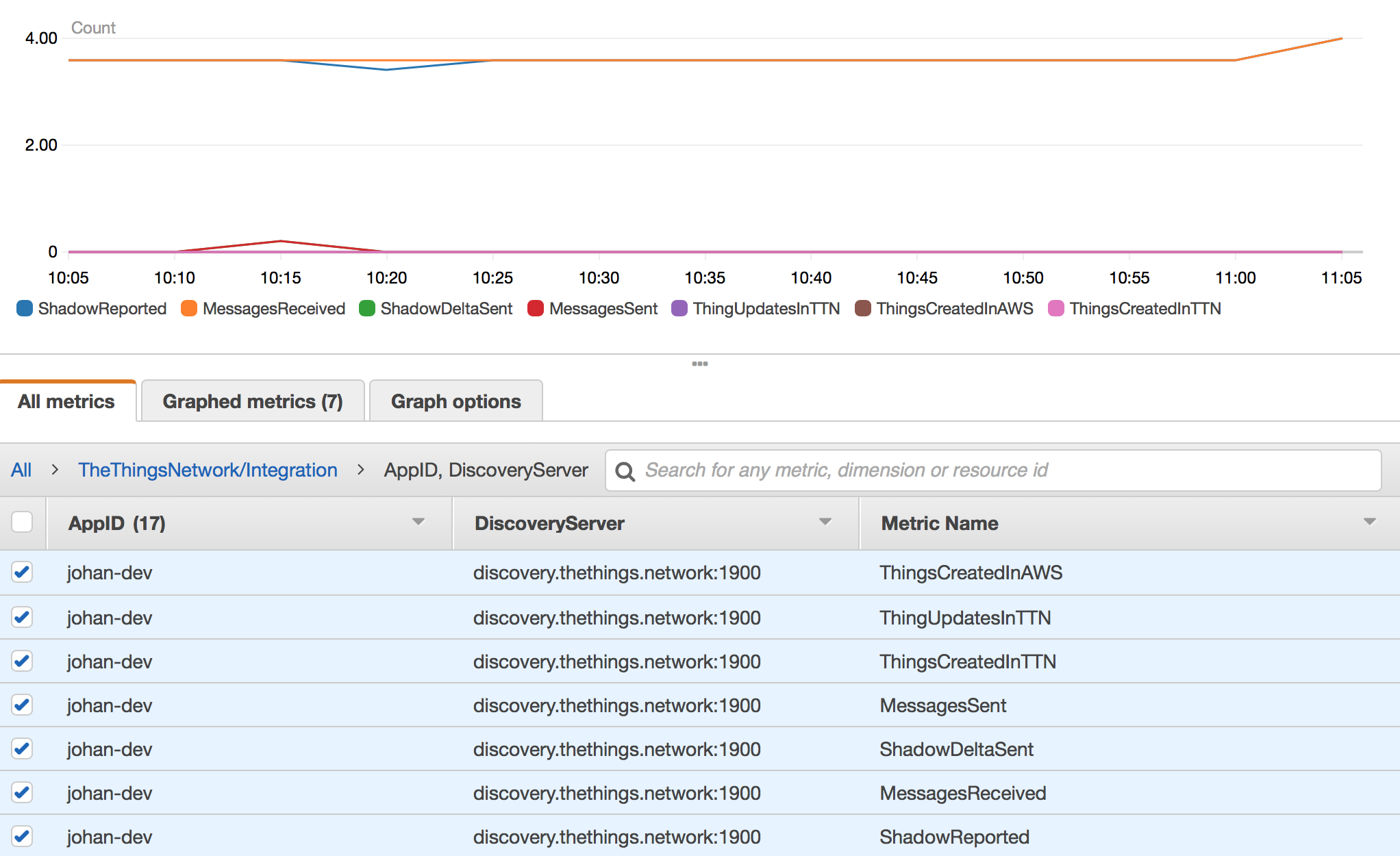Open the Metric Name column dropdown
Image resolution: width=1400 pixels, height=856 pixels.
point(1369,522)
